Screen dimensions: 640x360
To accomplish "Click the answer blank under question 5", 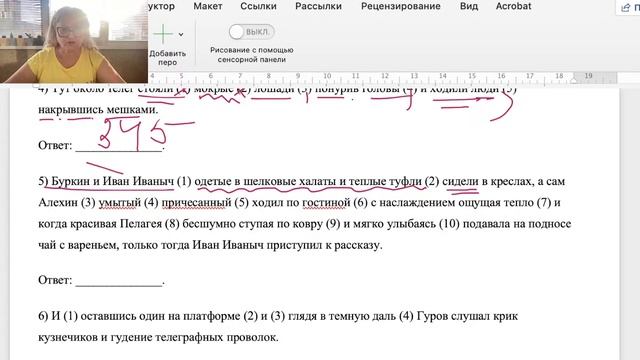I will tap(119, 280).
